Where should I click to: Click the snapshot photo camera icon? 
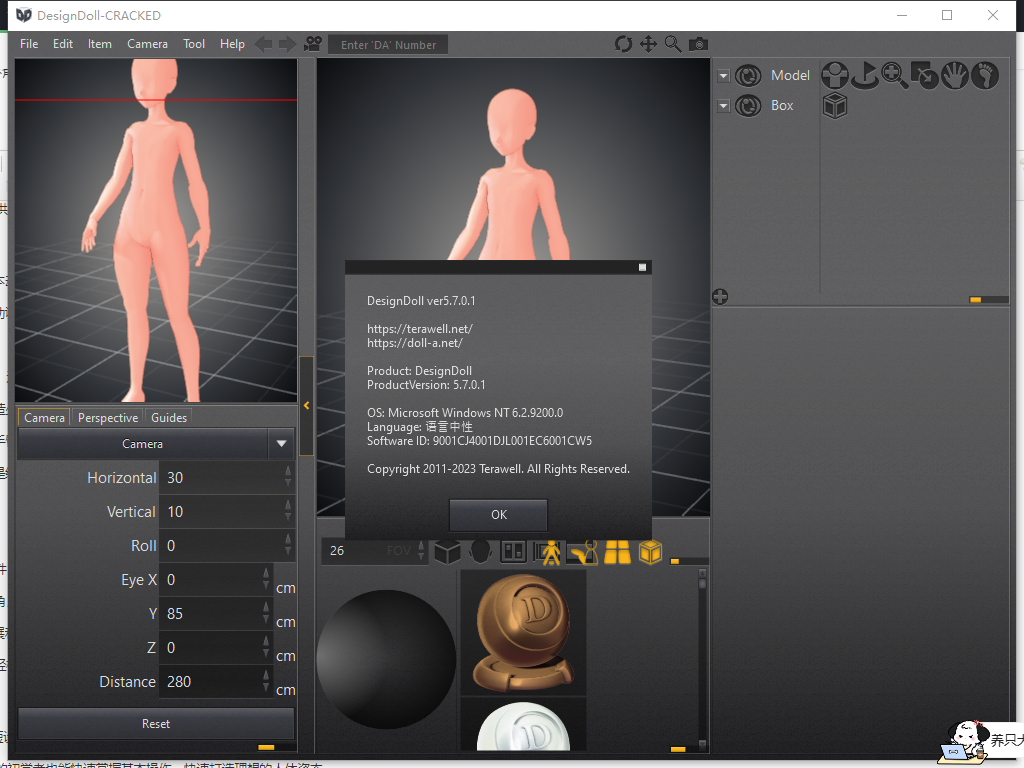coord(699,44)
